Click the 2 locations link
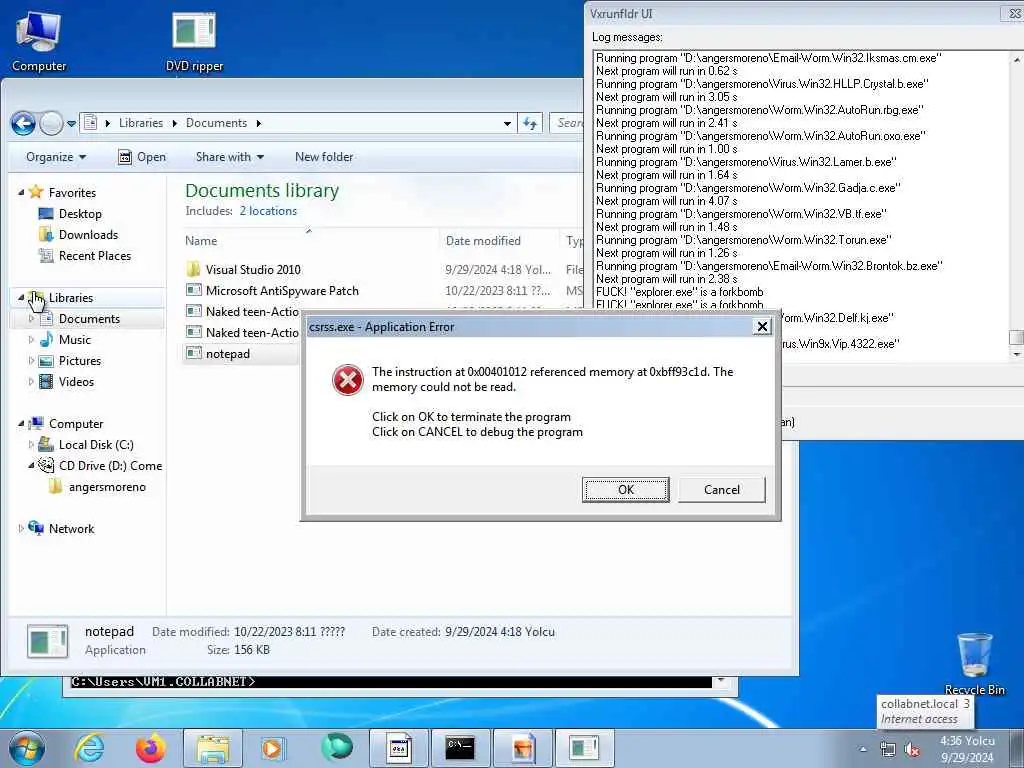The height and width of the screenshot is (768, 1024). click(x=268, y=211)
